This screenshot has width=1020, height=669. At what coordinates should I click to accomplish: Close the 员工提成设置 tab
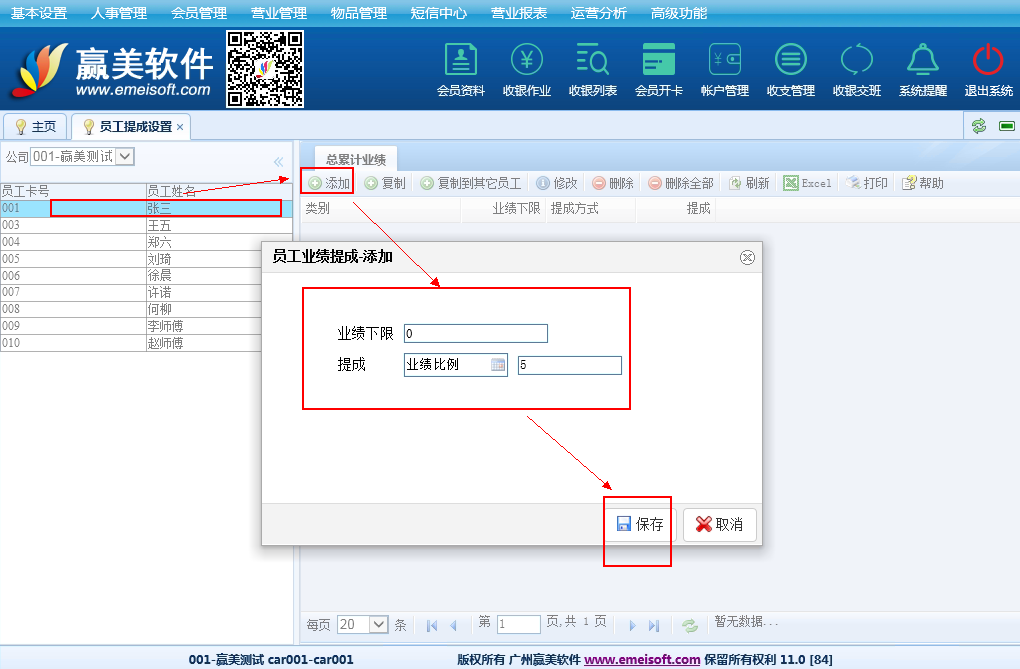pyautogui.click(x=180, y=127)
